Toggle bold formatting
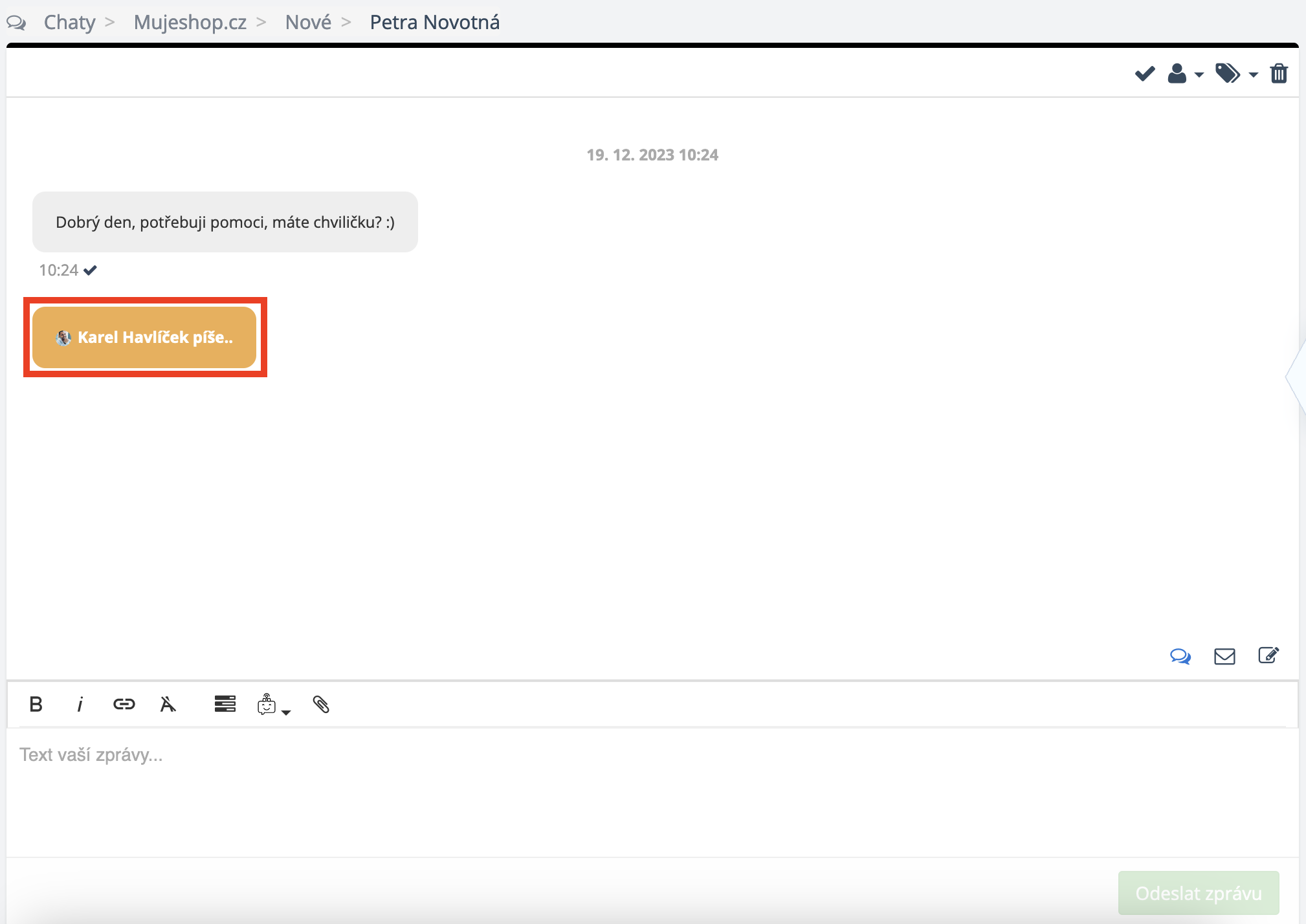Viewport: 1306px width, 924px height. (36, 704)
